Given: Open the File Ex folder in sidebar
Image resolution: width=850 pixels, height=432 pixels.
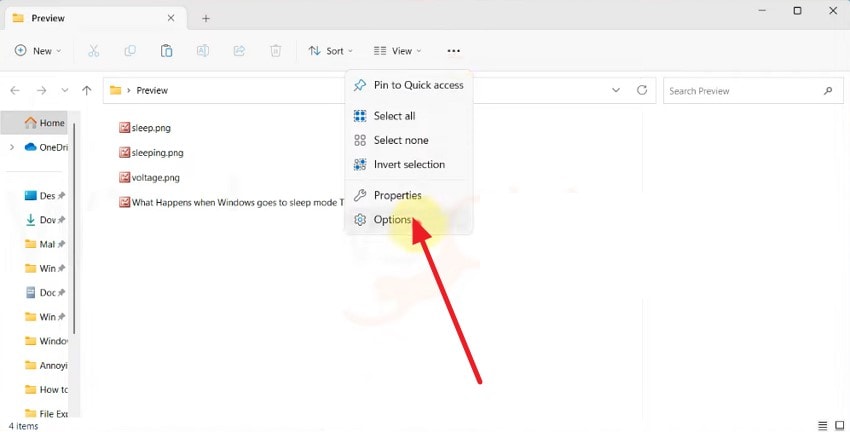Looking at the screenshot, I should click(x=47, y=414).
